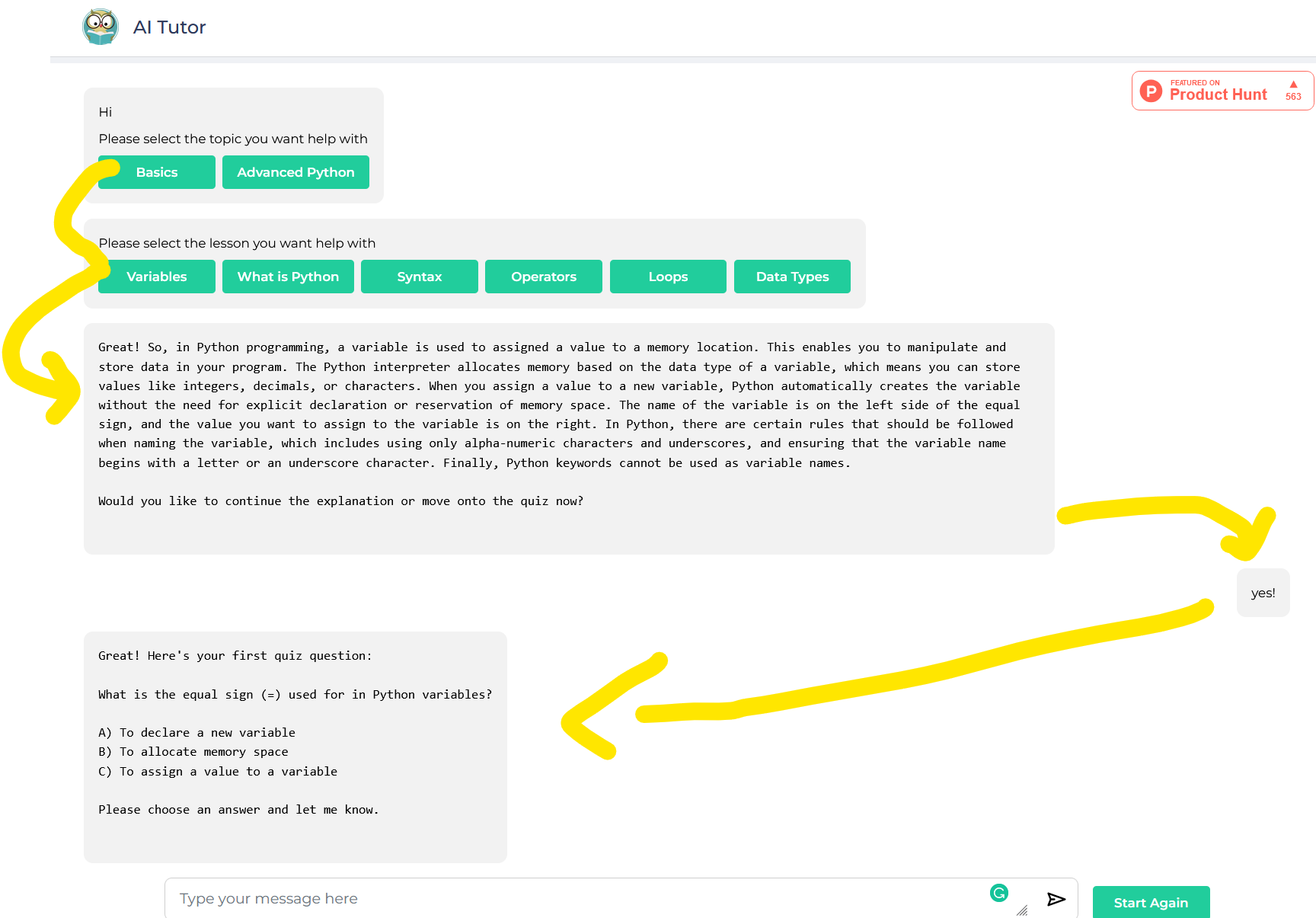This screenshot has width=1316, height=918.
Task: Open the 'What is Python' lesson
Action: pyautogui.click(x=288, y=277)
